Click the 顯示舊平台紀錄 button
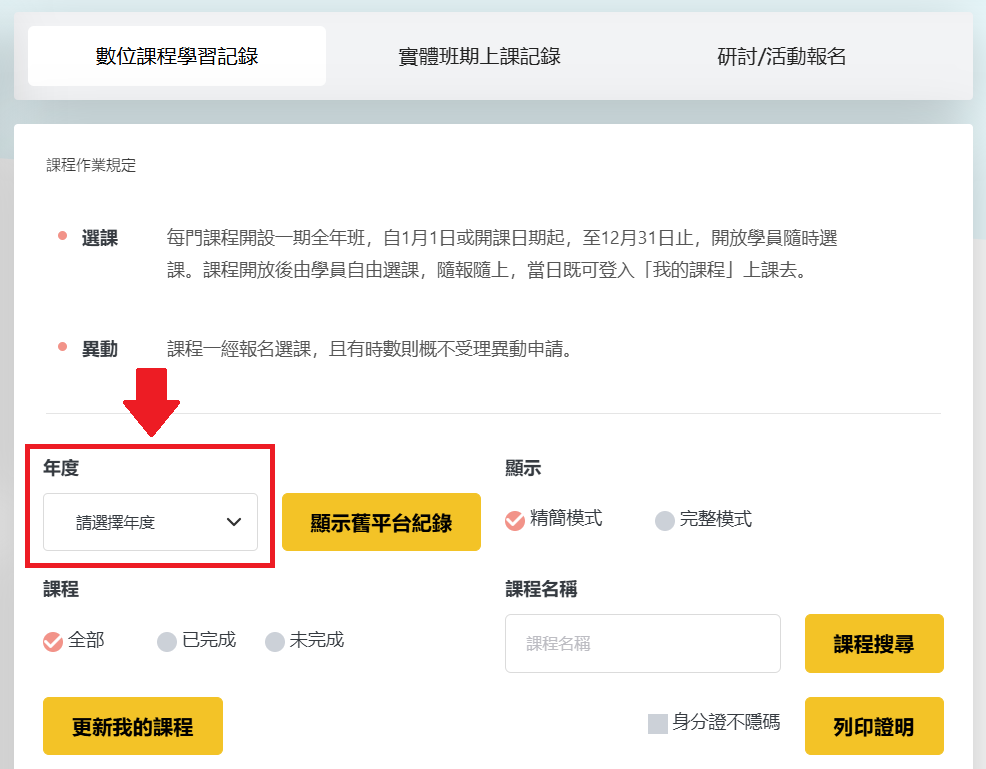986x769 pixels. [381, 522]
